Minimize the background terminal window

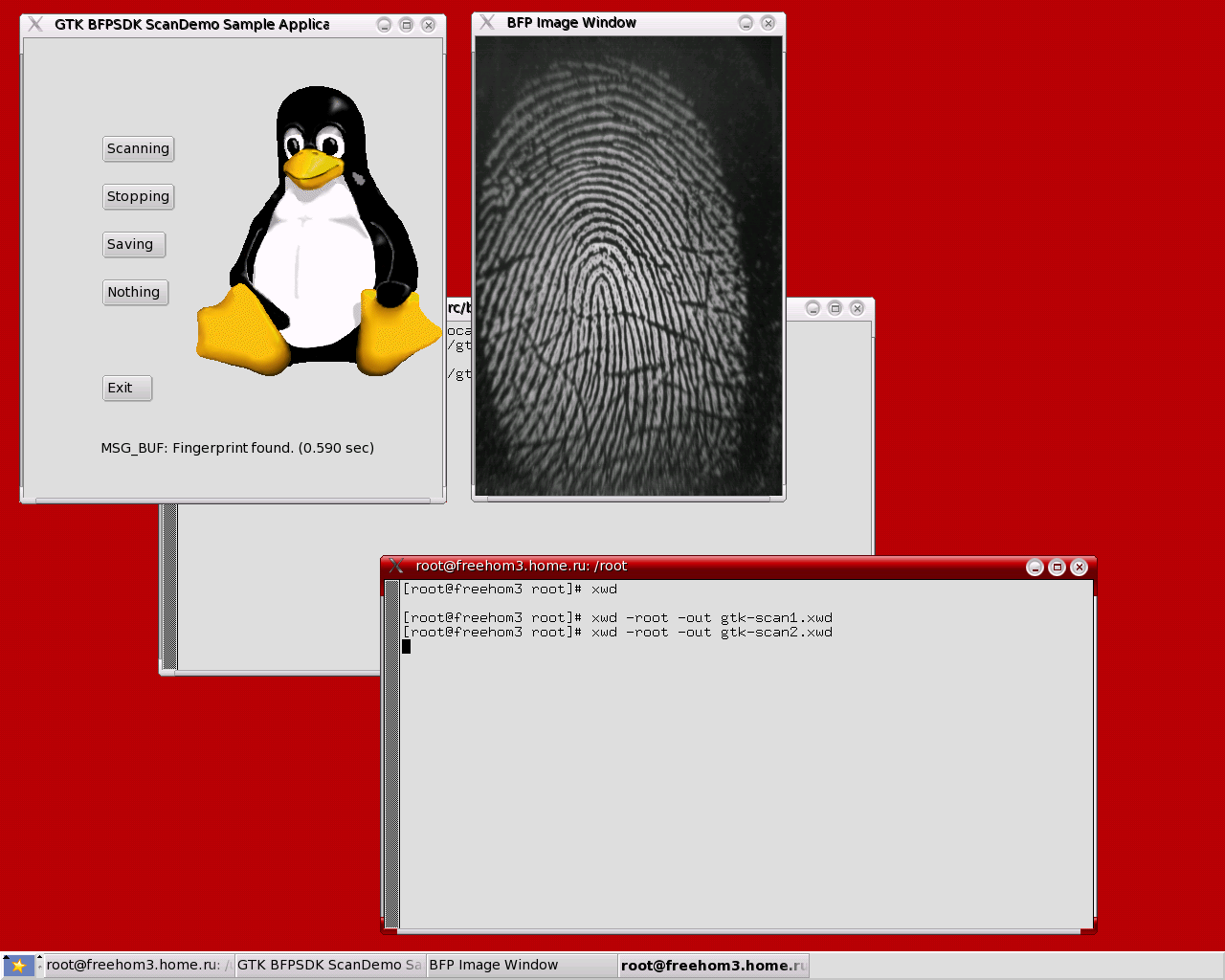pyautogui.click(x=813, y=308)
